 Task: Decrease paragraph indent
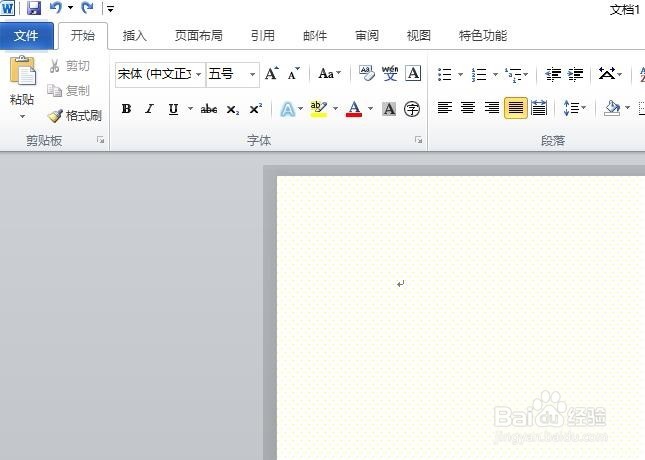(x=553, y=74)
